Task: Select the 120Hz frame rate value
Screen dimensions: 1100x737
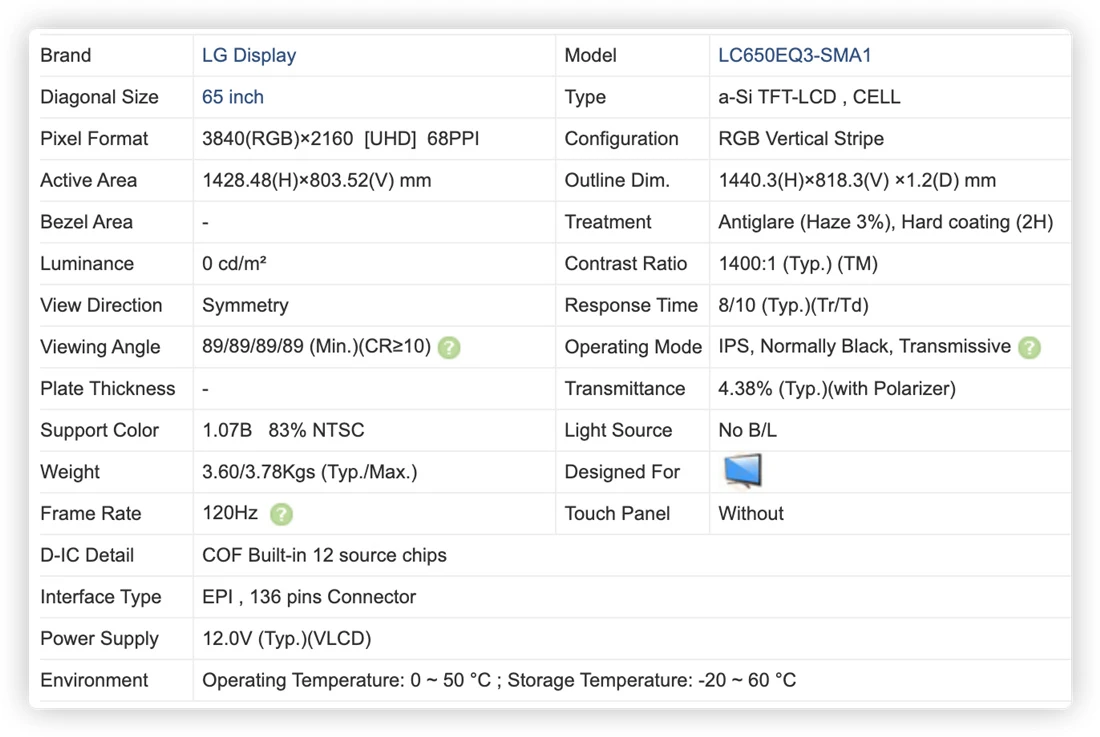Action: pyautogui.click(x=229, y=513)
